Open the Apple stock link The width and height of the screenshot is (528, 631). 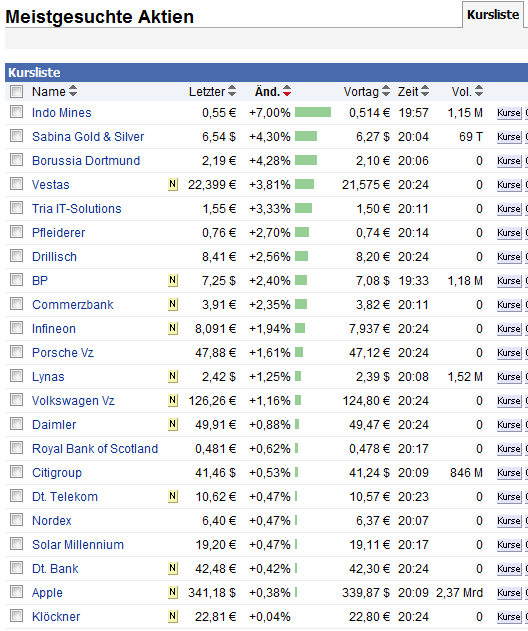(47, 593)
